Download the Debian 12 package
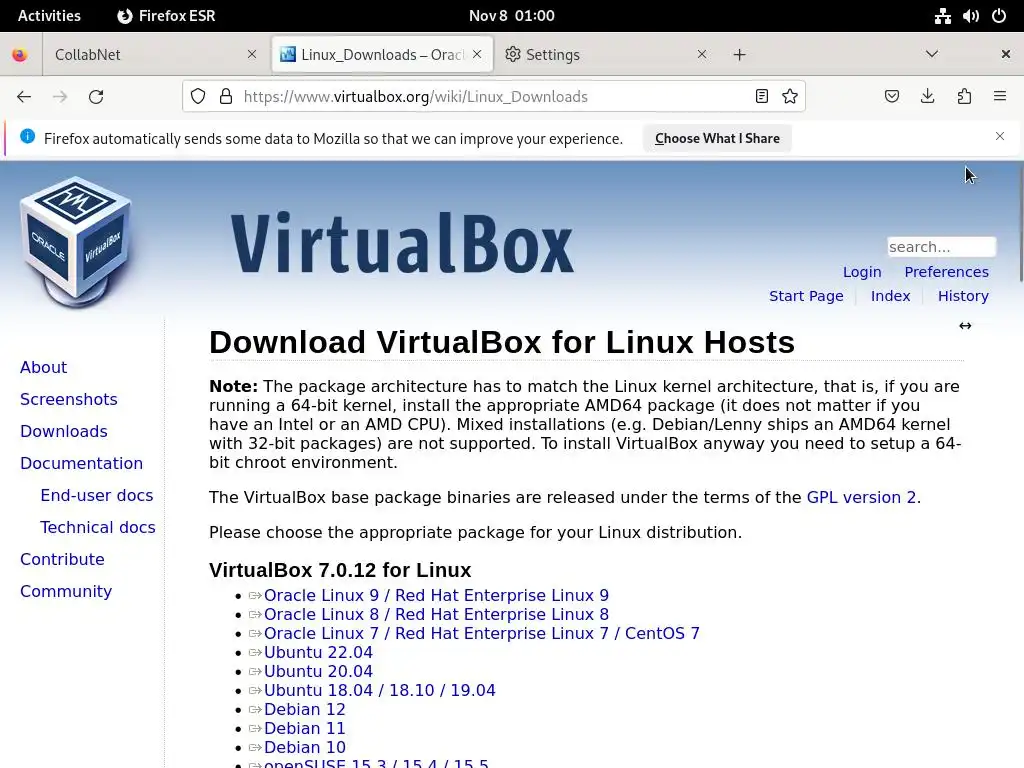The width and height of the screenshot is (1024, 768). coord(304,709)
